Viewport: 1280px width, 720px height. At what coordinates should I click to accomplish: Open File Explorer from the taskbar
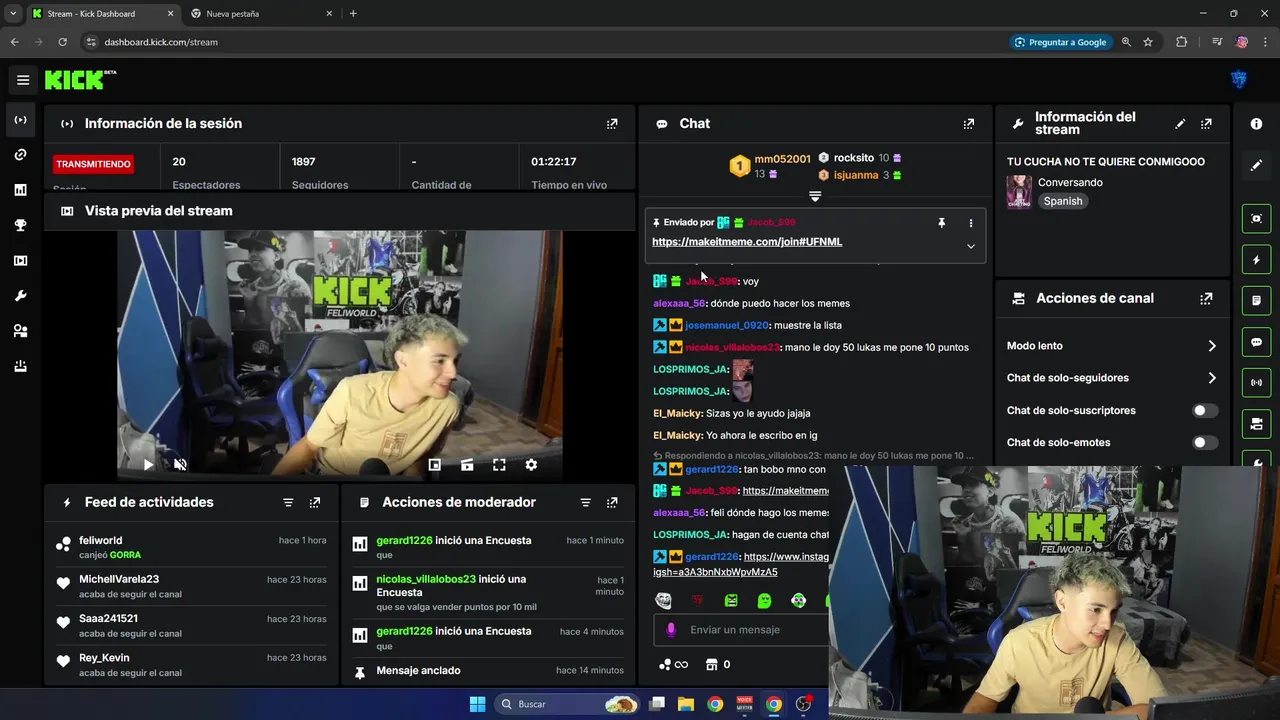tap(686, 704)
